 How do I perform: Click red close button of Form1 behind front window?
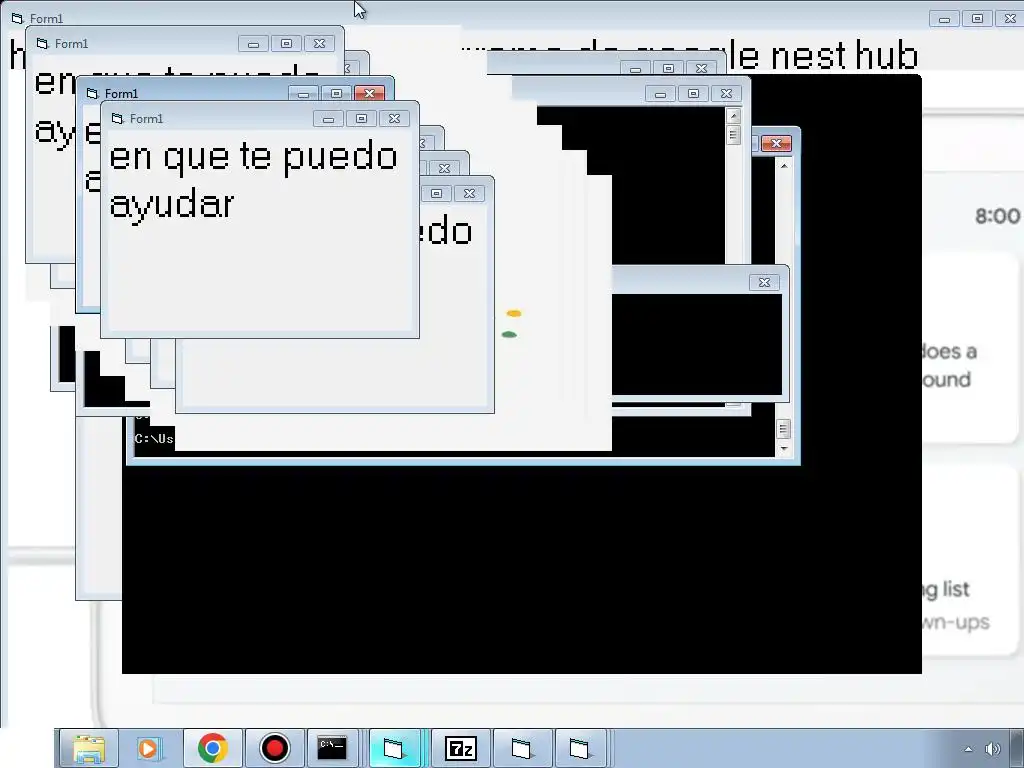pos(370,93)
